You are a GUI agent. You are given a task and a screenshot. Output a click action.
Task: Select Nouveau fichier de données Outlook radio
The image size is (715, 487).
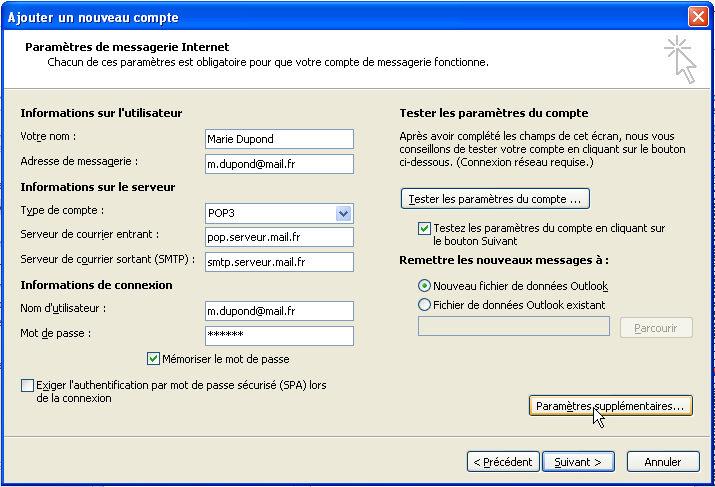(x=424, y=286)
